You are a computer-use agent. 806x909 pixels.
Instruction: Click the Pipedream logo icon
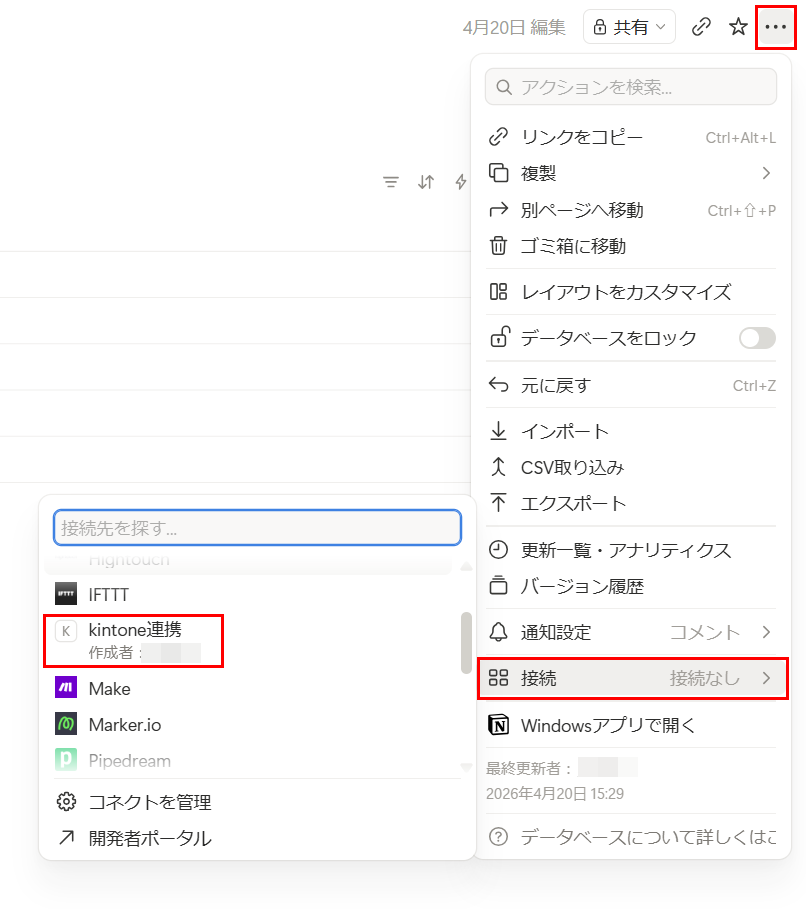[66, 760]
